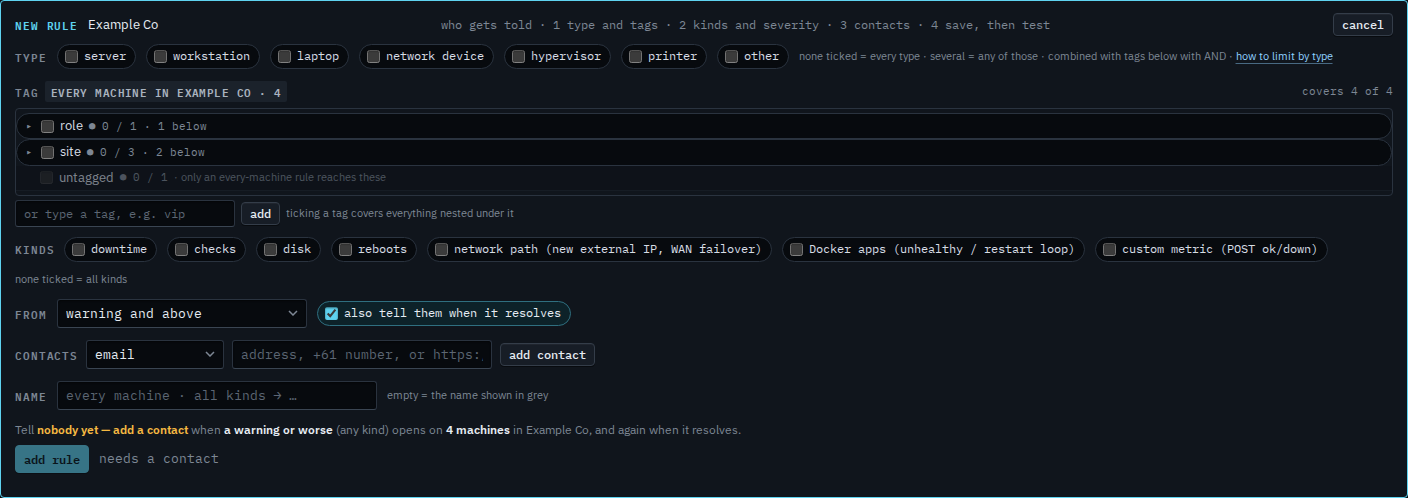This screenshot has height=498, width=1408.
Task: Tick the printer type checkbox
Action: pyautogui.click(x=635, y=57)
